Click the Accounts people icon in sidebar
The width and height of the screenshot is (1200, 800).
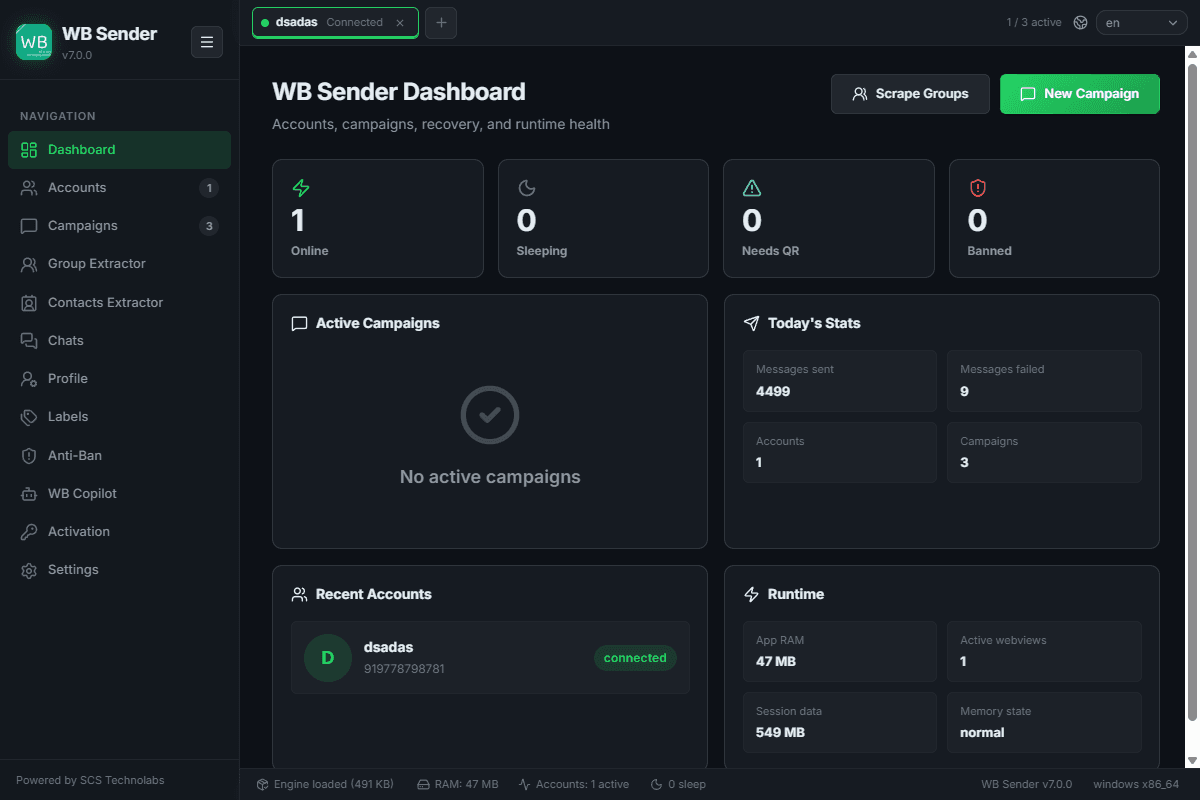(29, 188)
